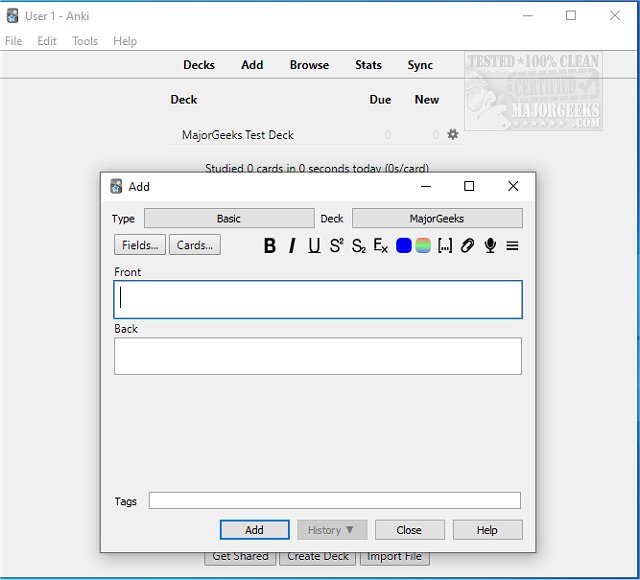This screenshot has height=580, width=640.
Task: Click into the Tags input field
Action: coord(335,500)
